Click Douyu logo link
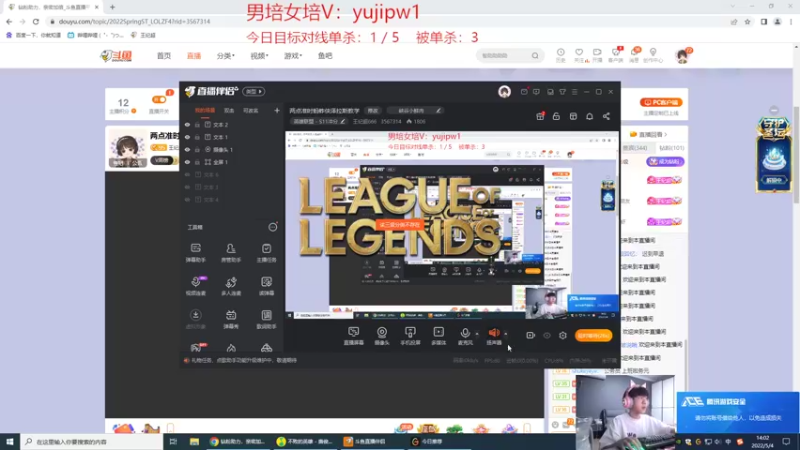This screenshot has height=450, width=800. click(x=116, y=56)
